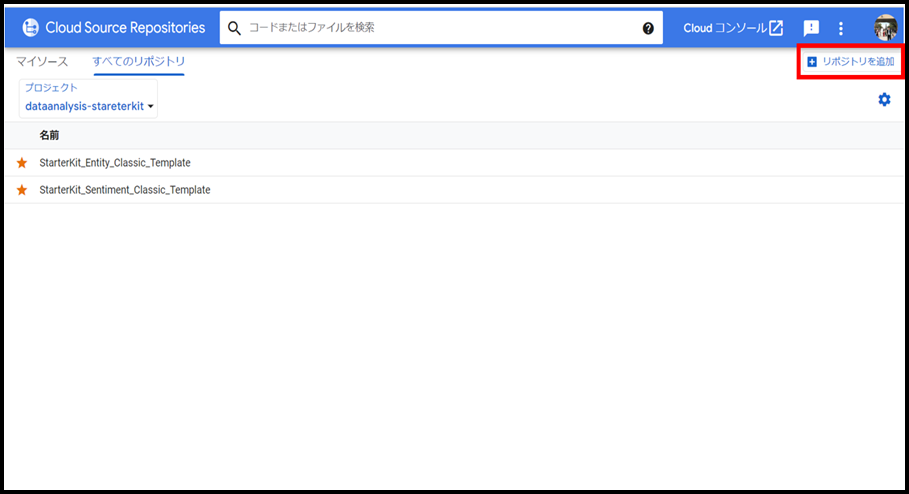Click the Cloud Source Repositories logo icon

click(x=30, y=28)
